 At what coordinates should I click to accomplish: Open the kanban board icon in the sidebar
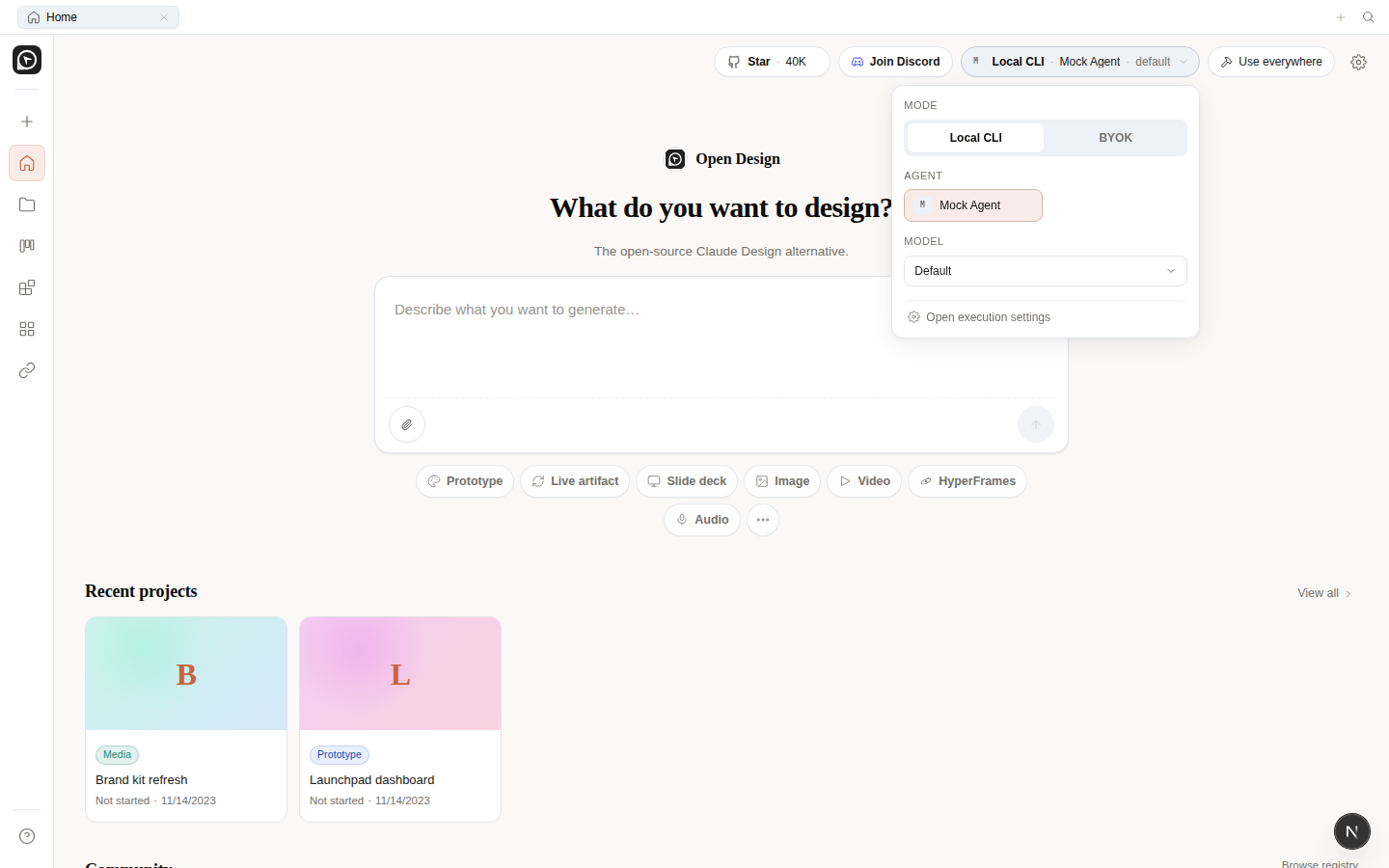point(27,246)
